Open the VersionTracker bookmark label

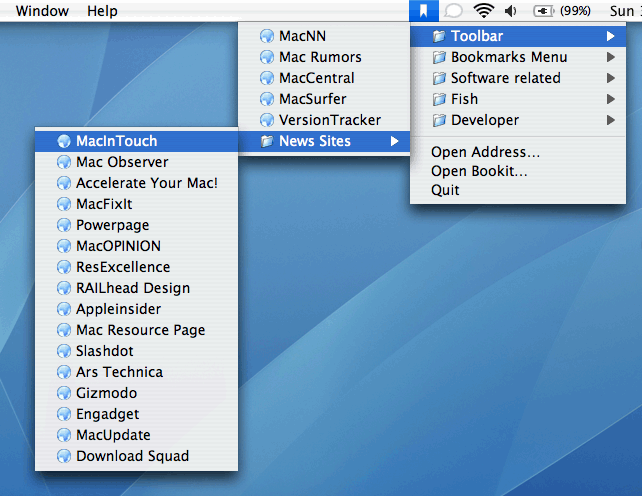330,120
